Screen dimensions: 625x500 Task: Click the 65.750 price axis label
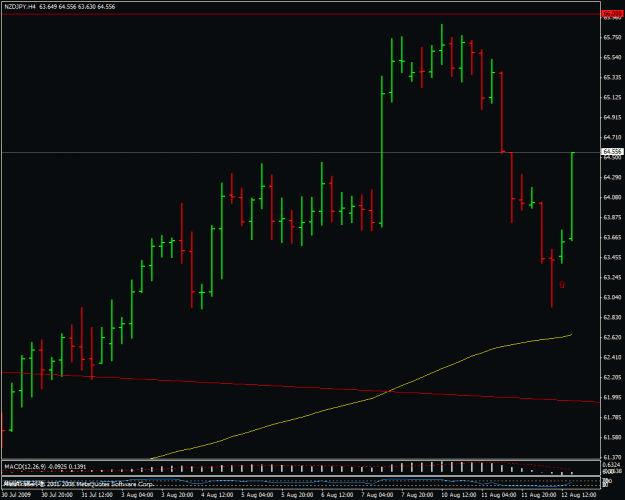click(x=613, y=37)
